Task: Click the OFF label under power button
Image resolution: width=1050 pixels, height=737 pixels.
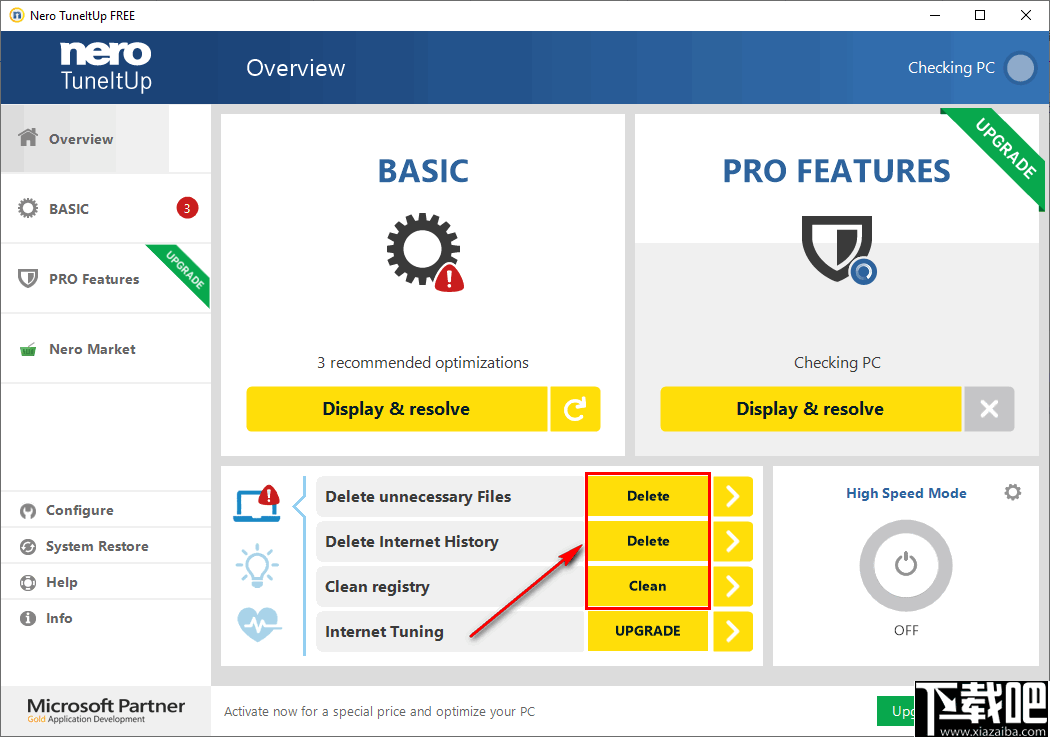Action: [906, 631]
